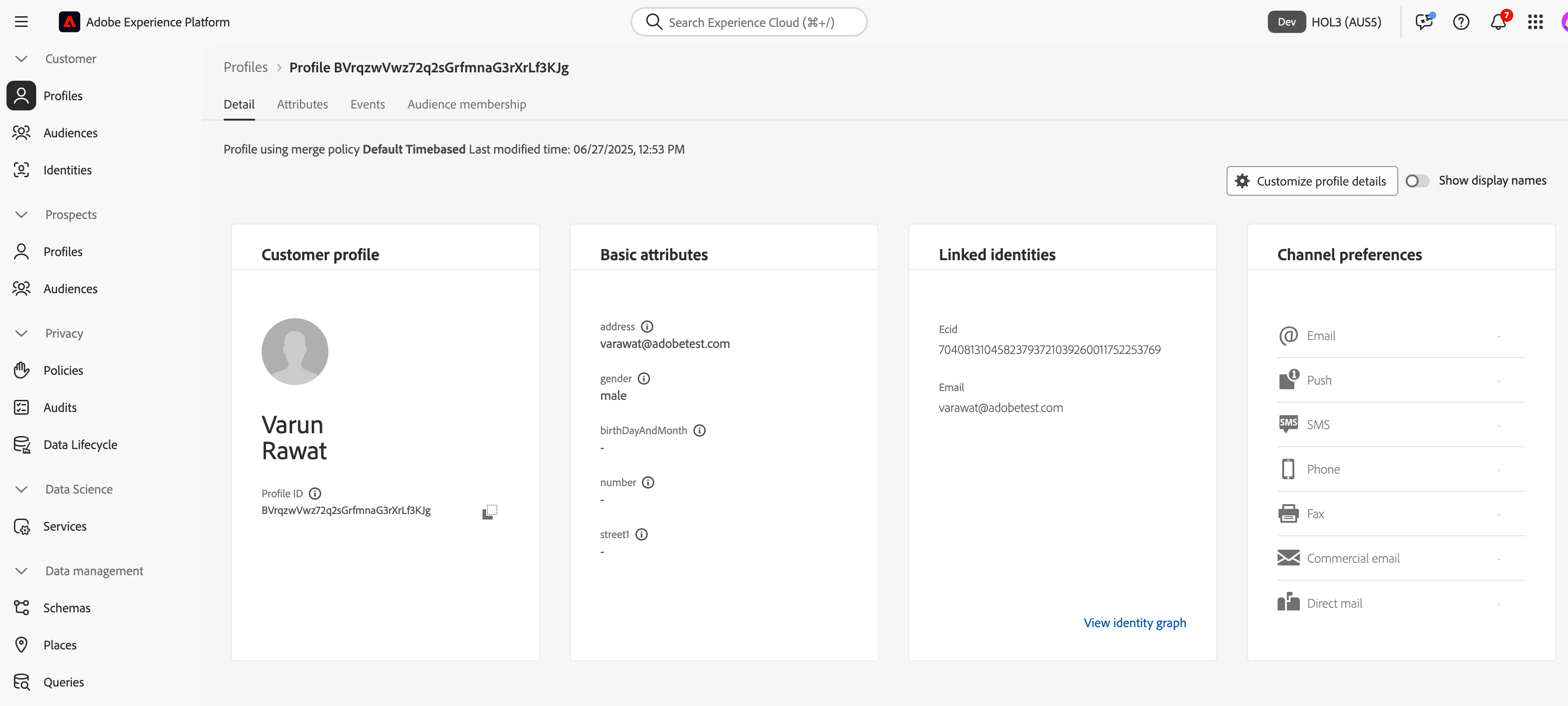Select the HOL3 (AUS5) sandbox name
This screenshot has height=706, width=1568.
tap(1346, 22)
